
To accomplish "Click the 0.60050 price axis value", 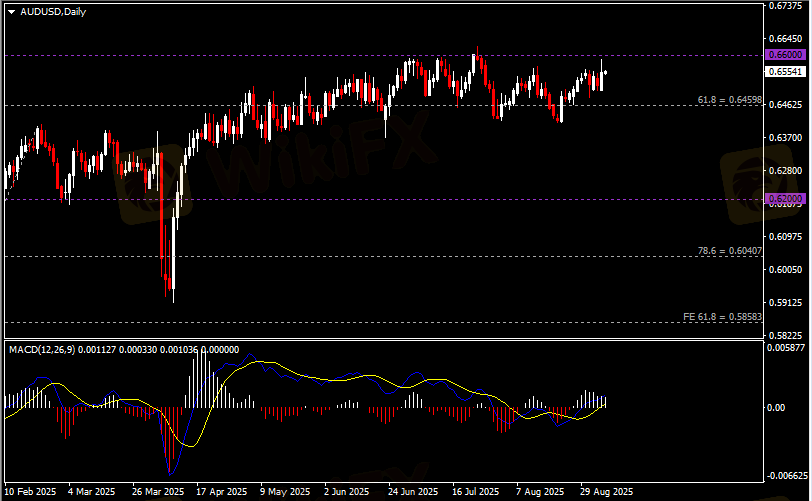I will click(785, 269).
